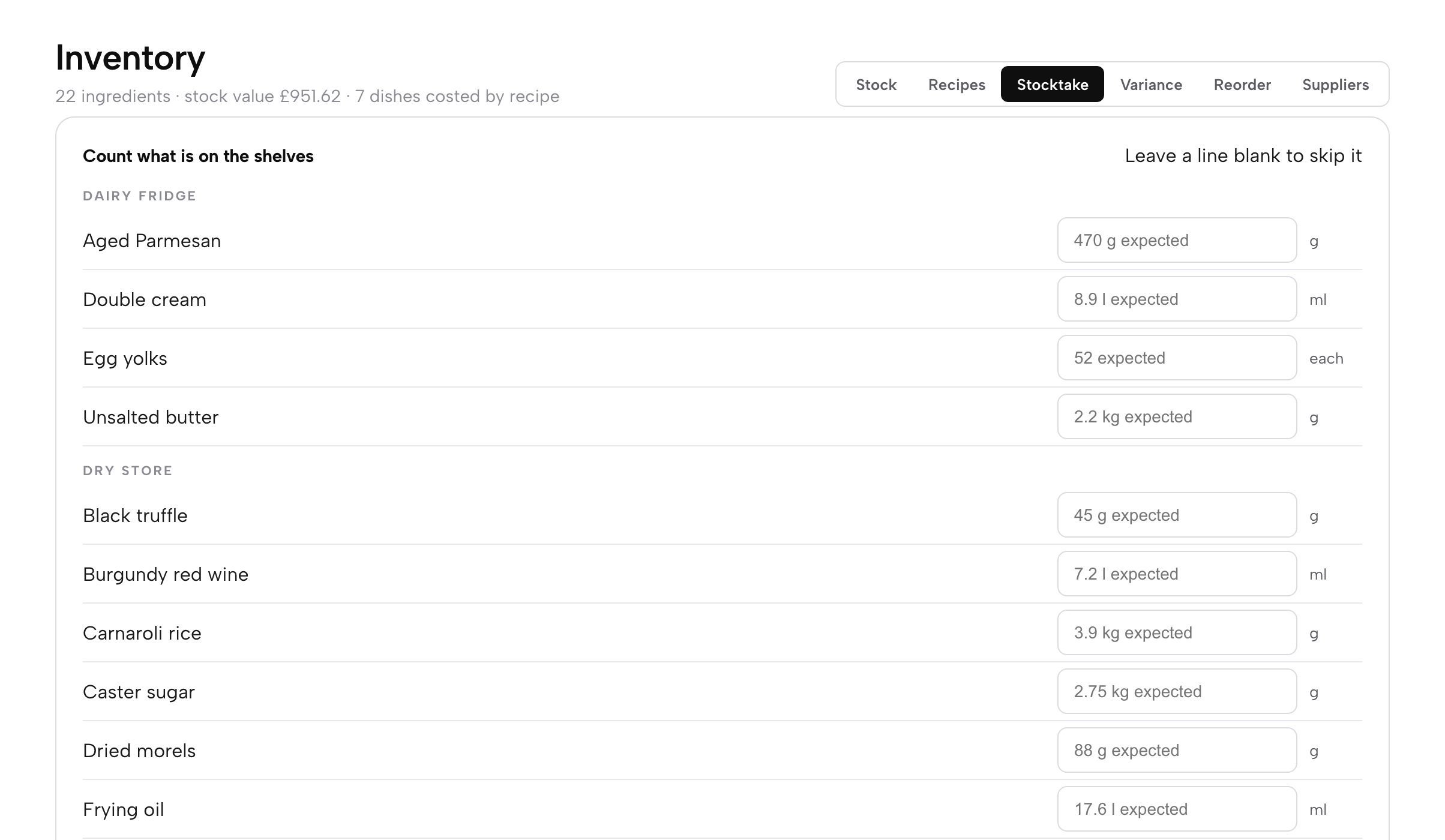Open the Reorder tab
1445x840 pixels.
(x=1242, y=85)
